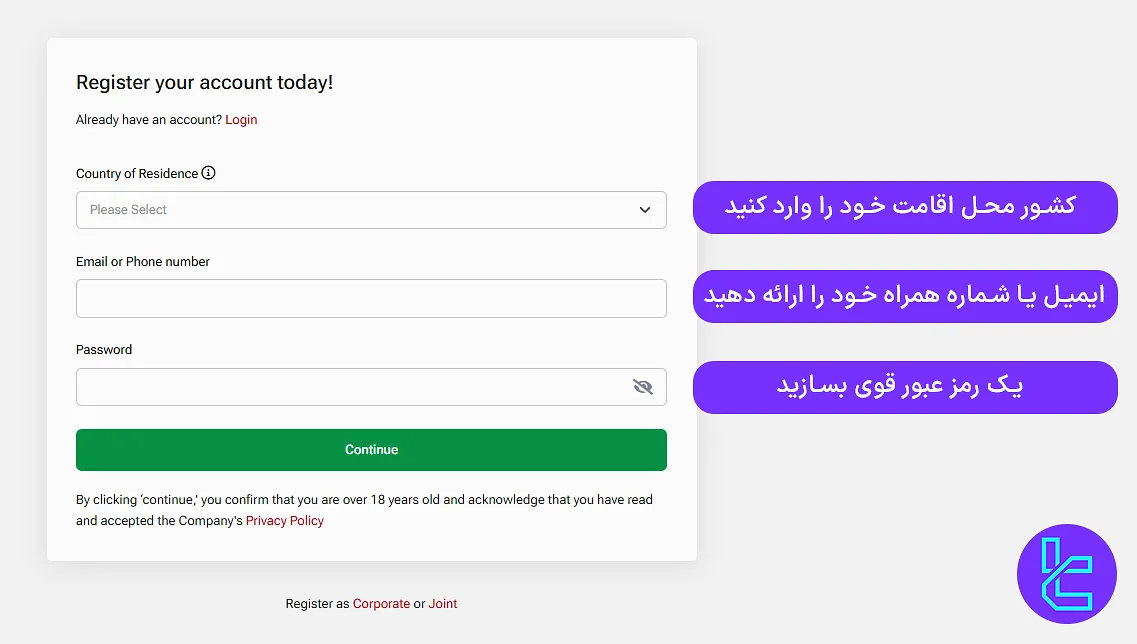The image size is (1137, 644).
Task: Register as Corporate
Action: pos(381,603)
